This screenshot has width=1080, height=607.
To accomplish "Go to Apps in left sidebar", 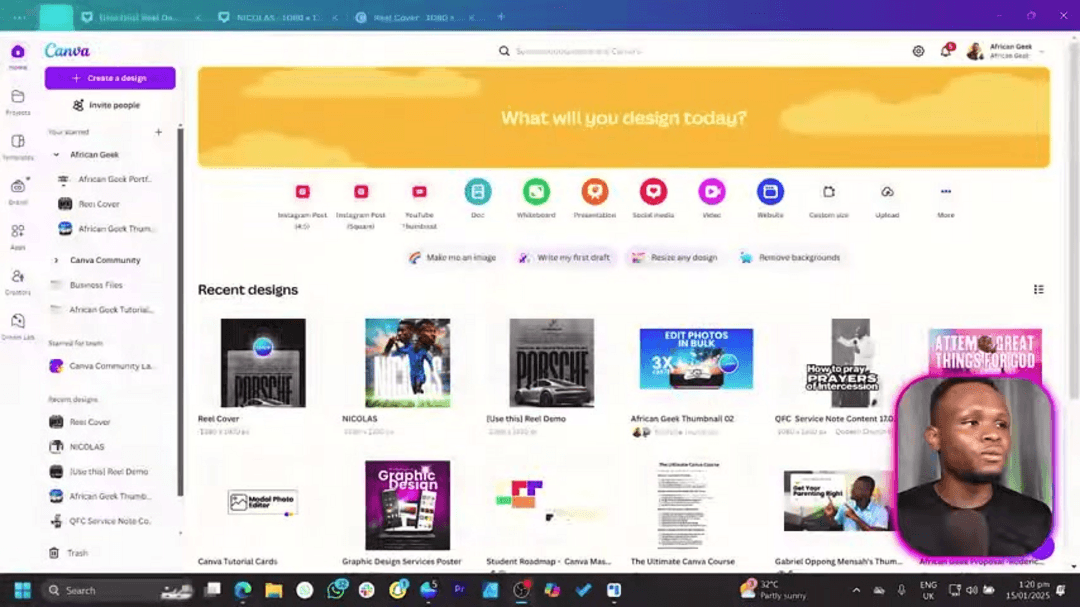I will (17, 233).
